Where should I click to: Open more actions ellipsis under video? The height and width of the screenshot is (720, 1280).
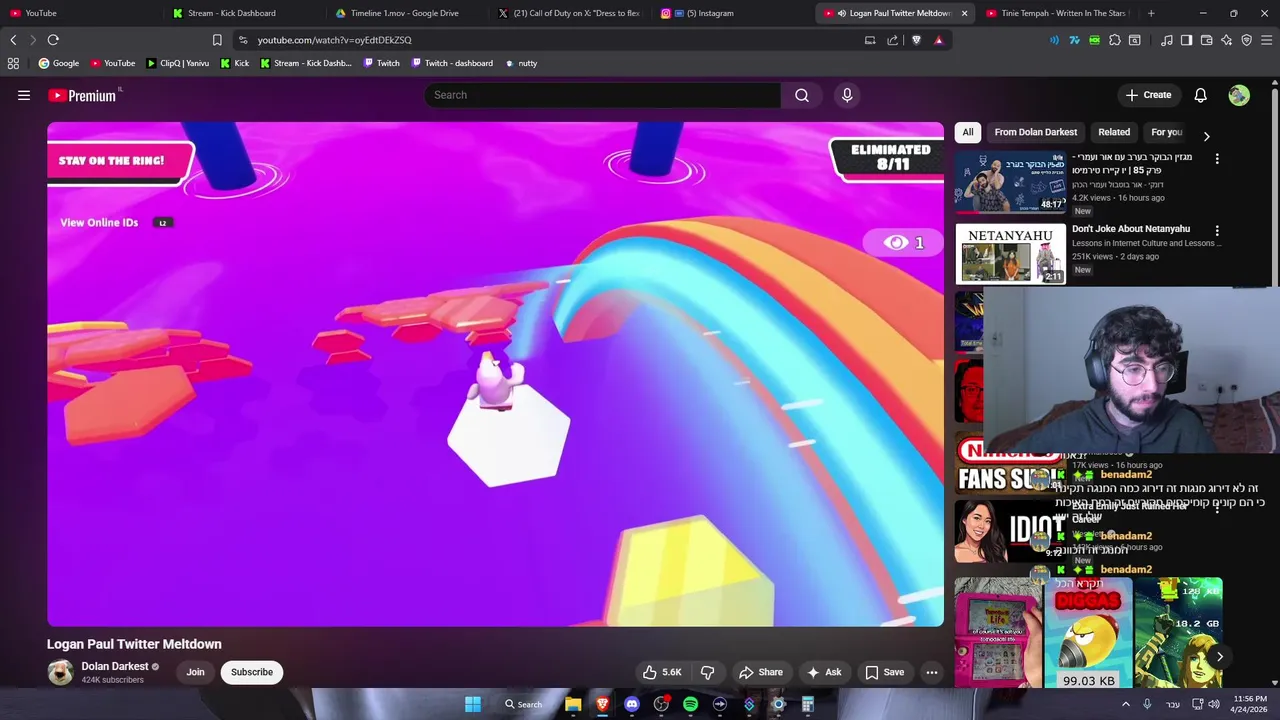[x=932, y=672]
